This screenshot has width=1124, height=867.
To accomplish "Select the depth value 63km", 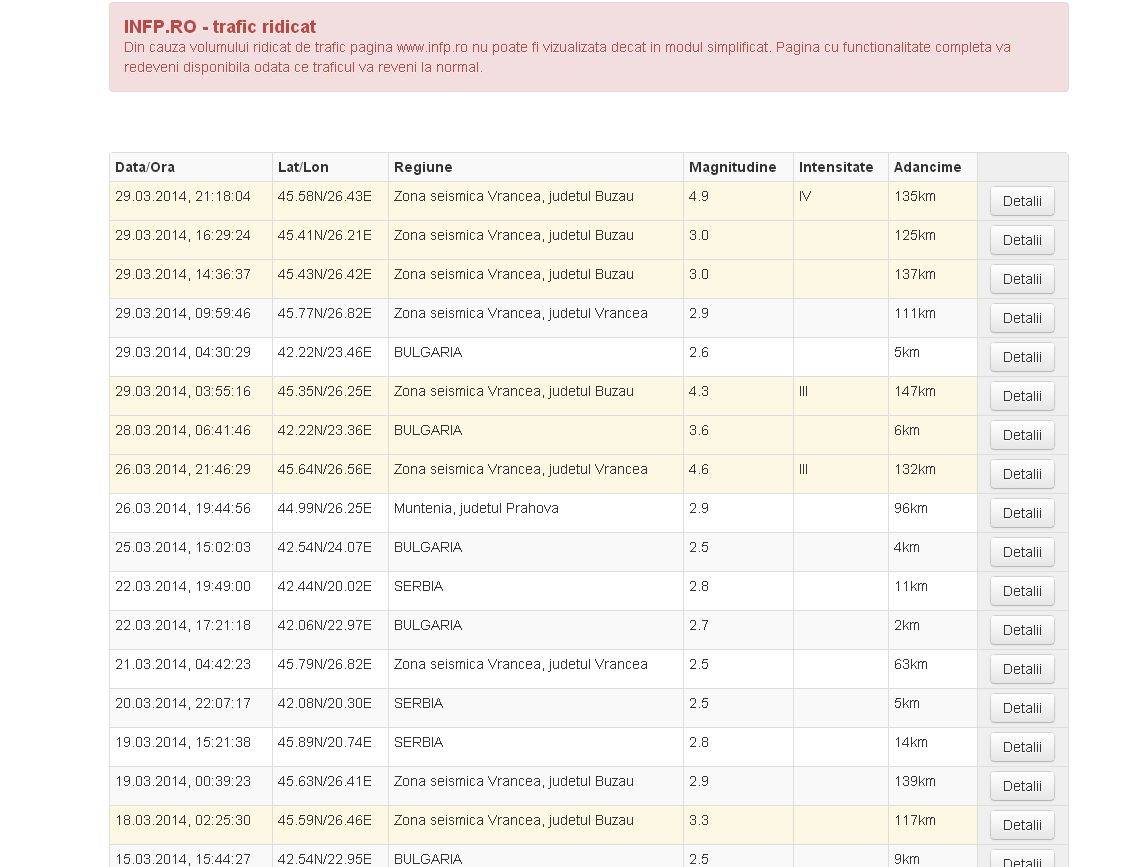I will tap(910, 664).
